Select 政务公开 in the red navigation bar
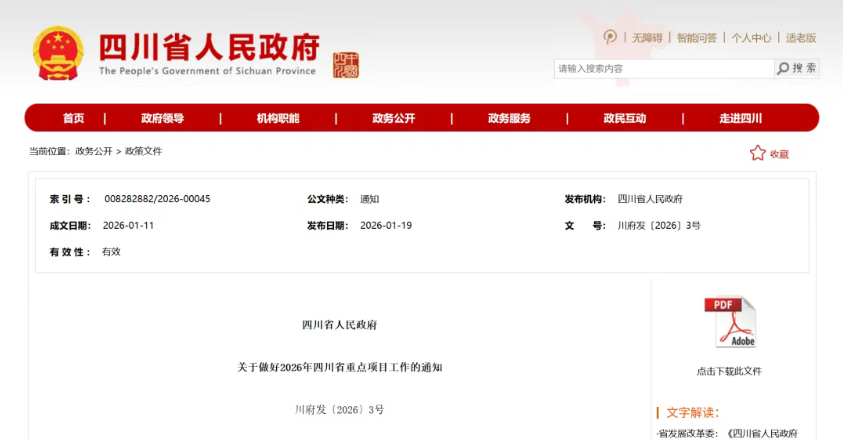 pyautogui.click(x=393, y=118)
